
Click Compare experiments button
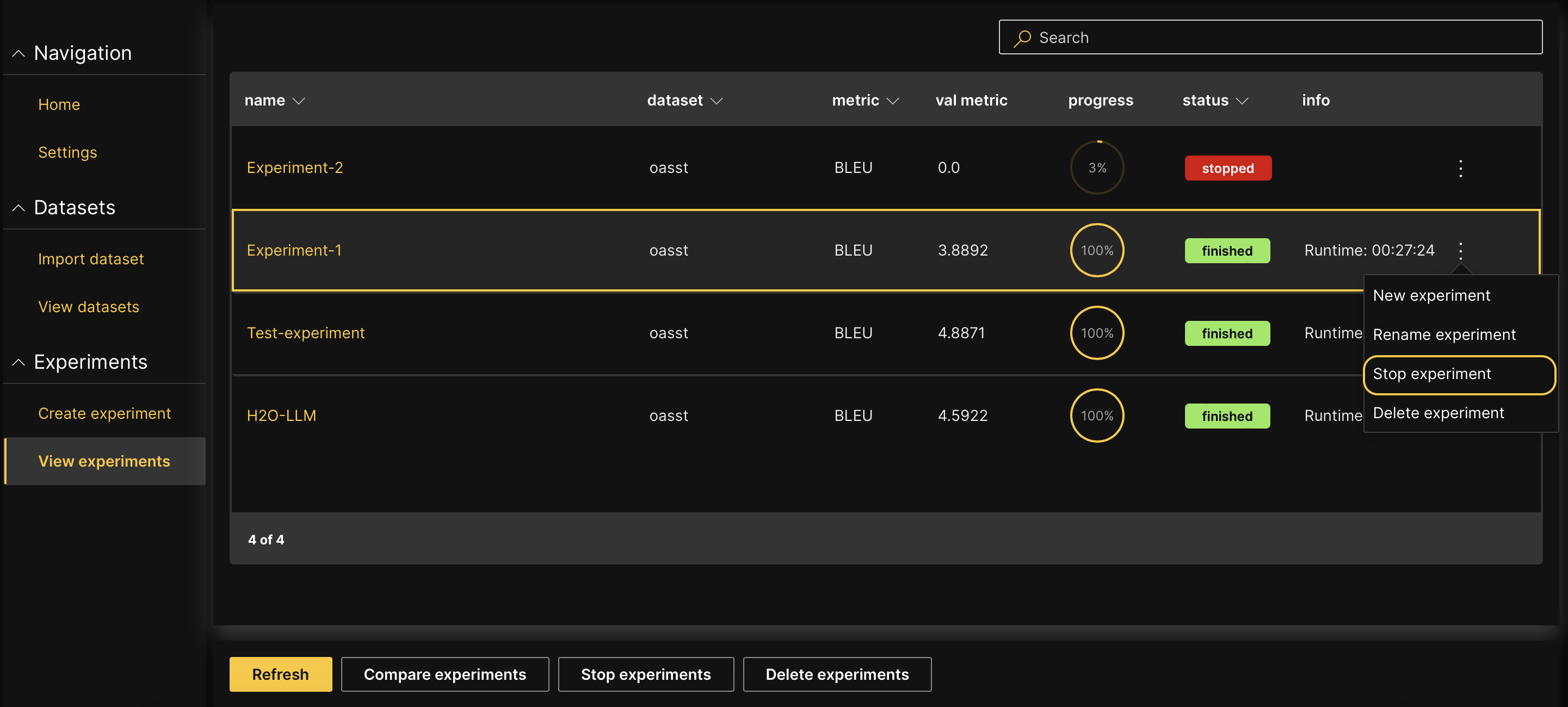coord(445,674)
